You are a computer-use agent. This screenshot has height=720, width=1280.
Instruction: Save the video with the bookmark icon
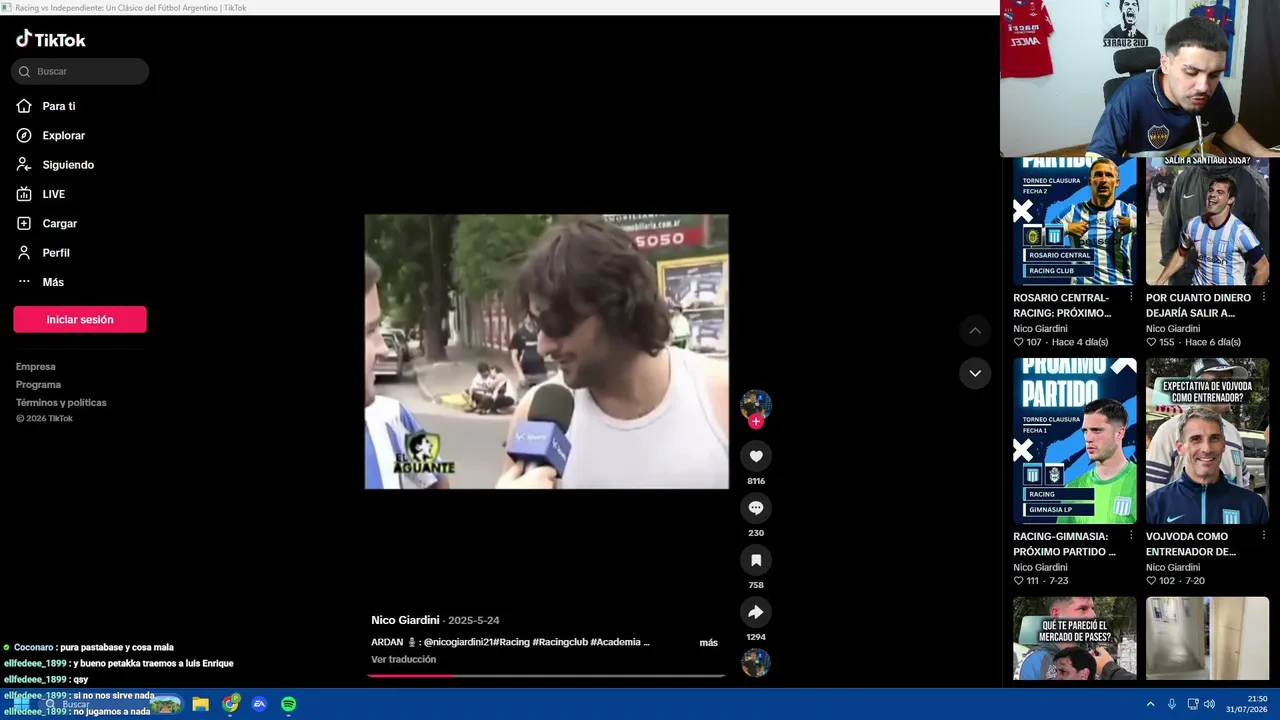pyautogui.click(x=756, y=560)
